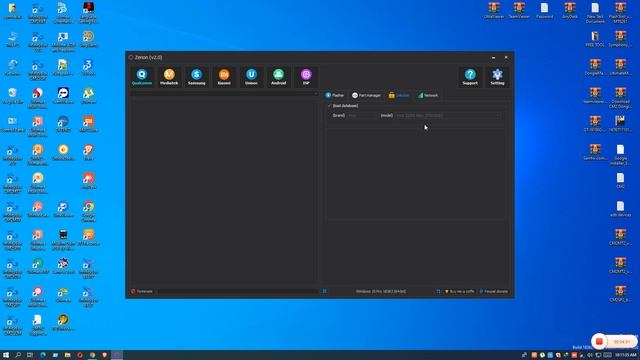Image resolution: width=640 pixels, height=360 pixels.
Task: Click the Zenon running app taskbar button
Action: tap(117, 355)
